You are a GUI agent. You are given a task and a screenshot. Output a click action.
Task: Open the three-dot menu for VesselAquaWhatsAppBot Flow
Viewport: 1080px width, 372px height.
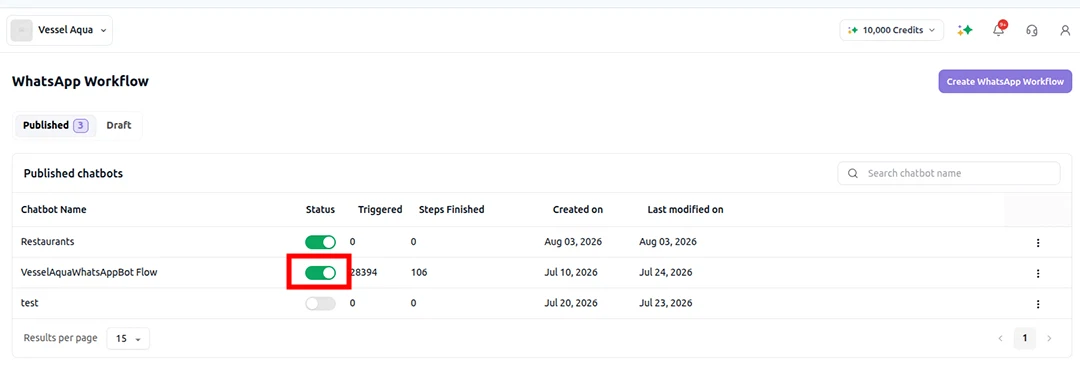[1038, 273]
